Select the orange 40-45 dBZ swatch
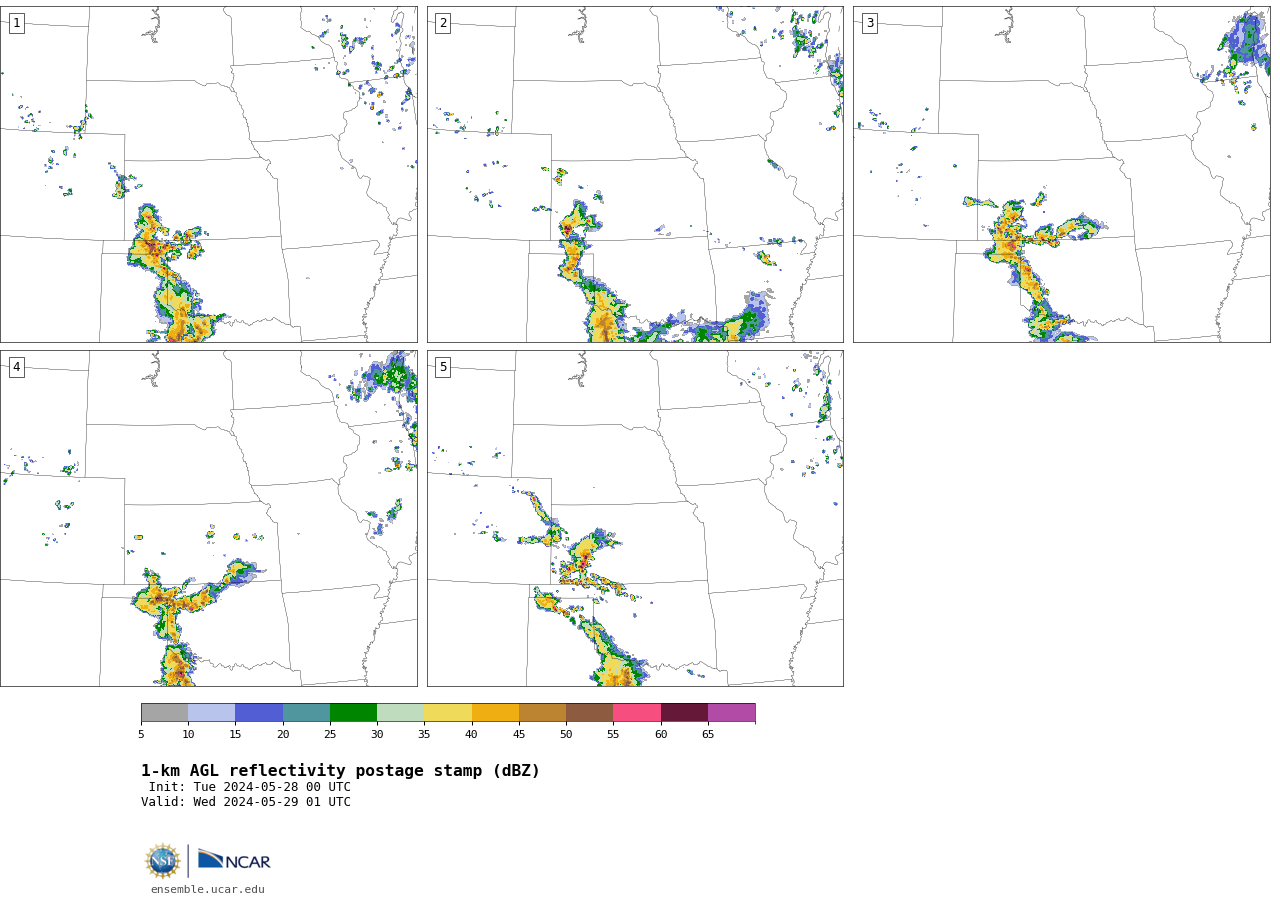 click(x=495, y=713)
